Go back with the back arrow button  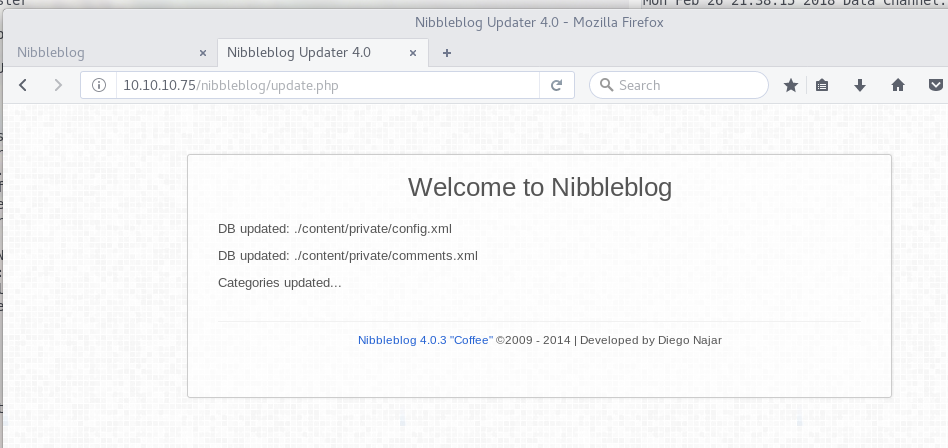(23, 85)
